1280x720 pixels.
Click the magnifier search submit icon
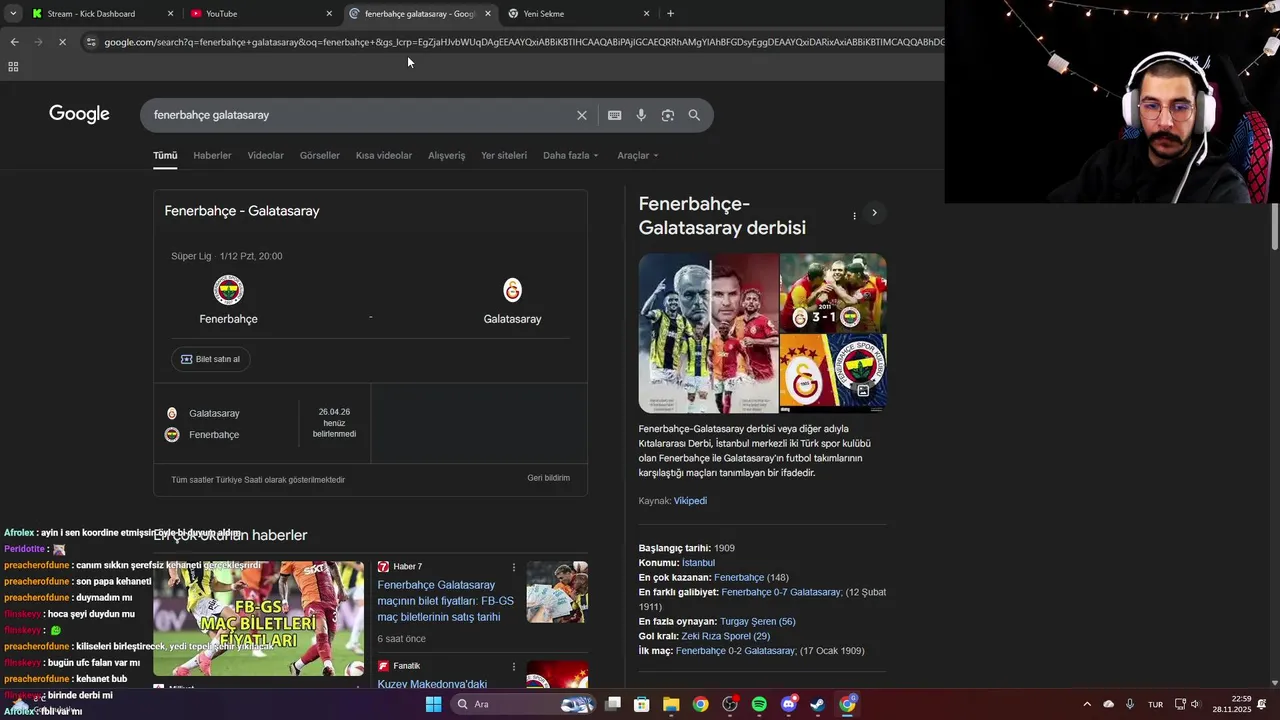(694, 115)
